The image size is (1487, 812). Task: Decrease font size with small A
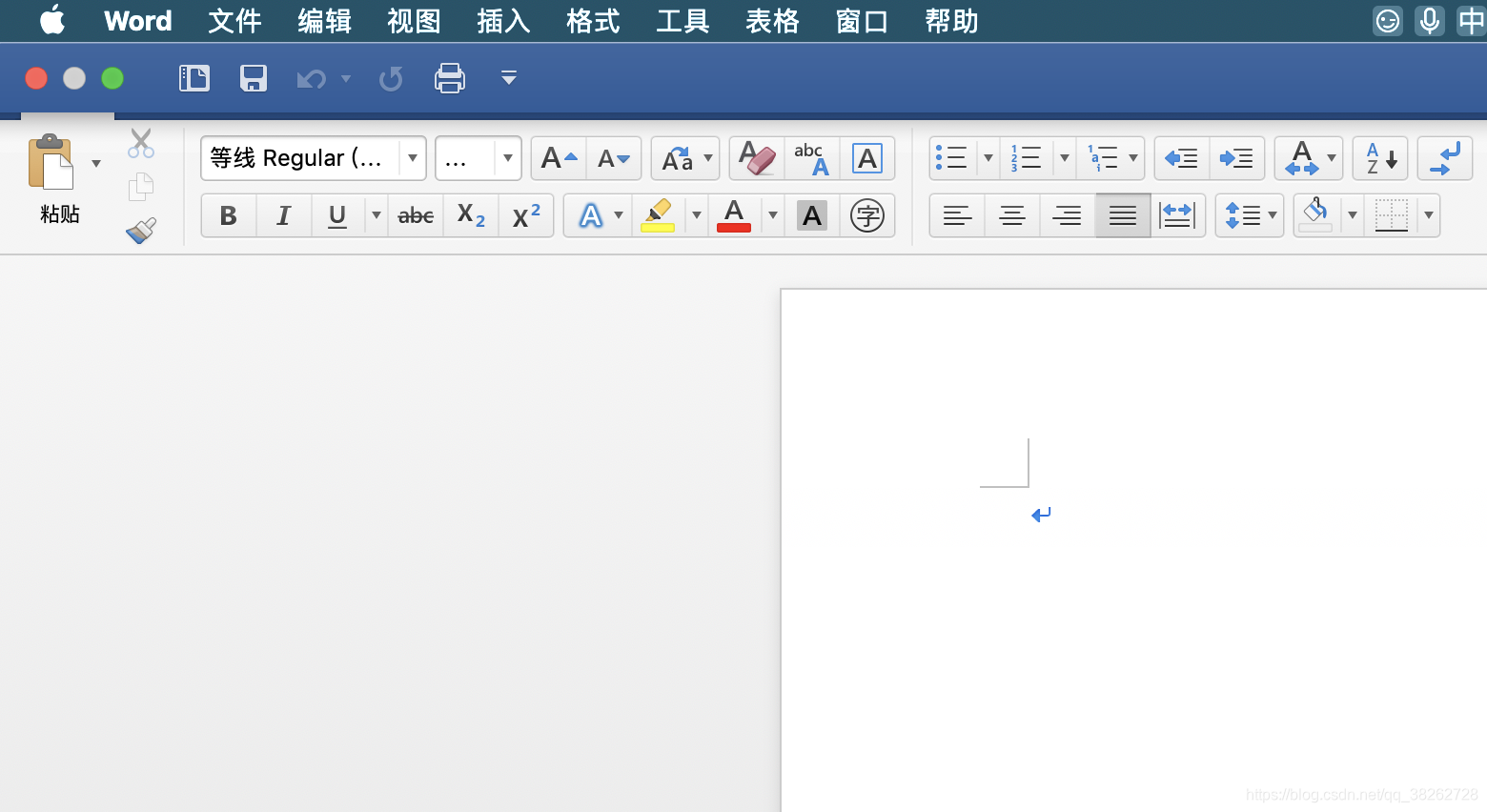(613, 158)
